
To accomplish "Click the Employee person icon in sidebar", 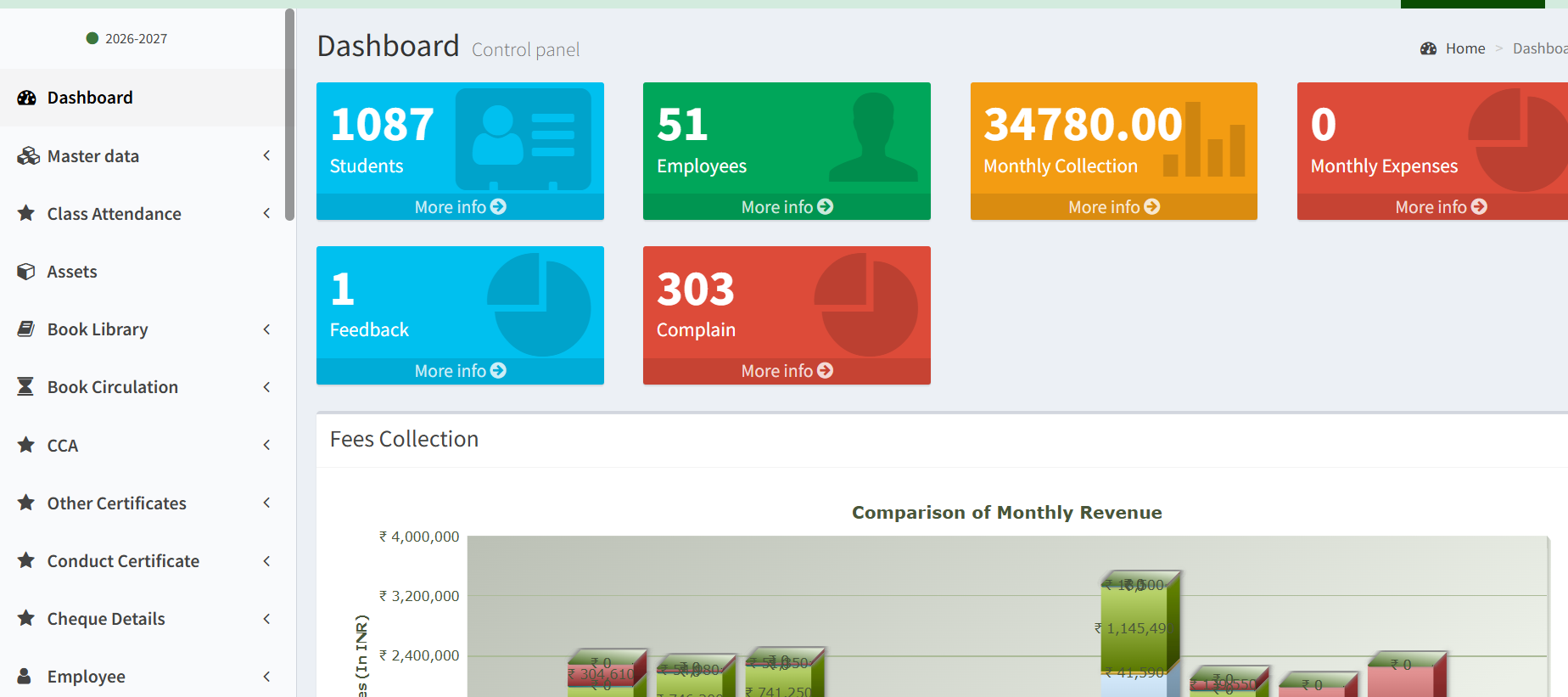I will pos(25,676).
